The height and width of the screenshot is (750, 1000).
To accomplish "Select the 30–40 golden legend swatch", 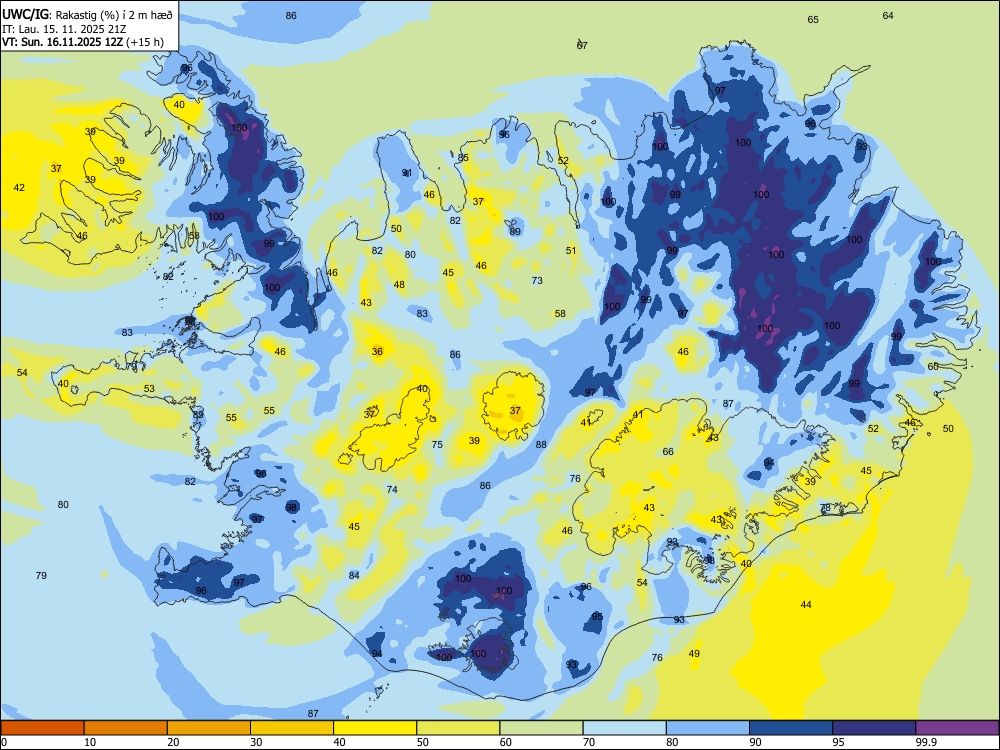I will click(x=292, y=728).
